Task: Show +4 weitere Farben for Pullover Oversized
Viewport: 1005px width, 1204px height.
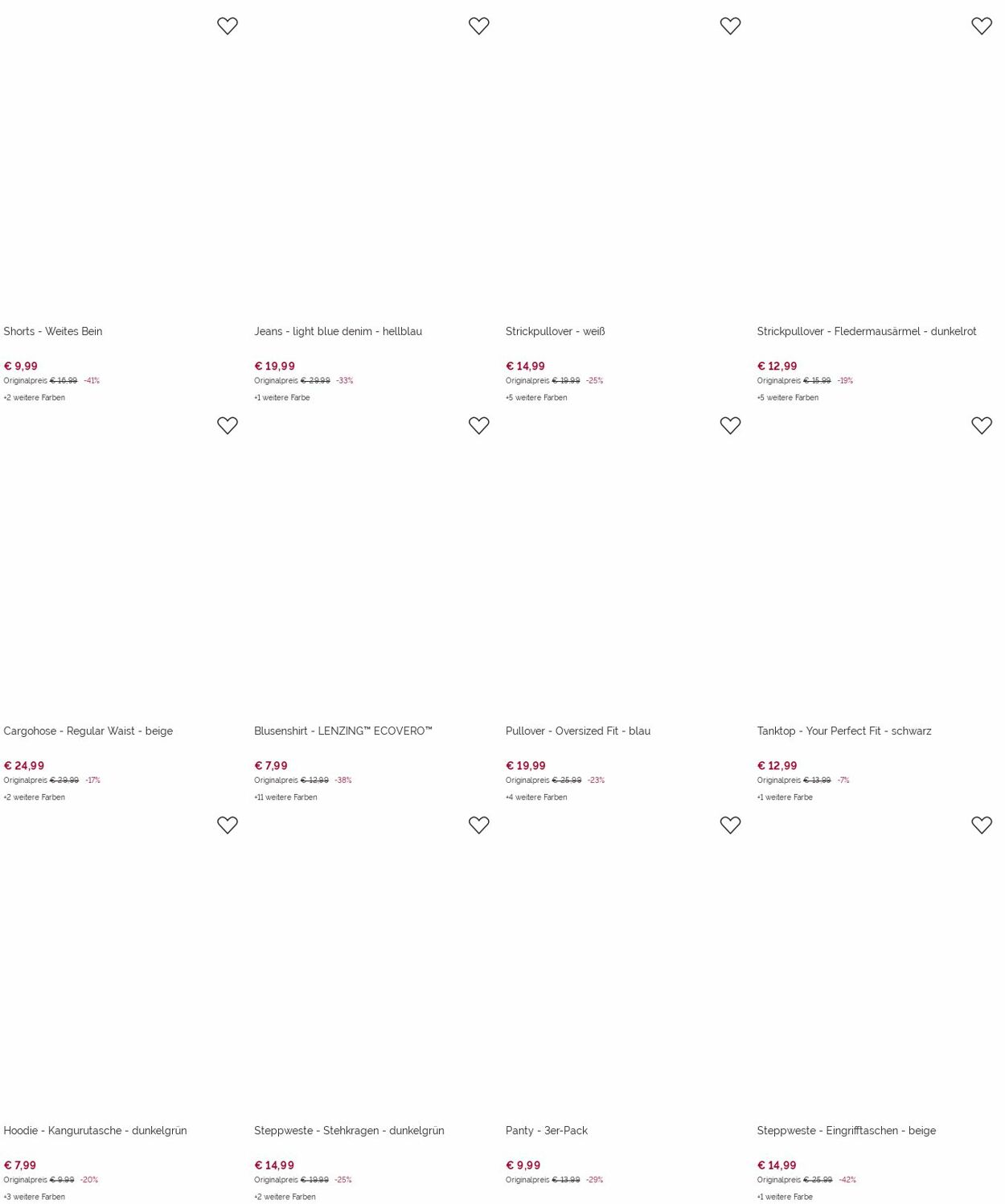Action: pos(536,797)
